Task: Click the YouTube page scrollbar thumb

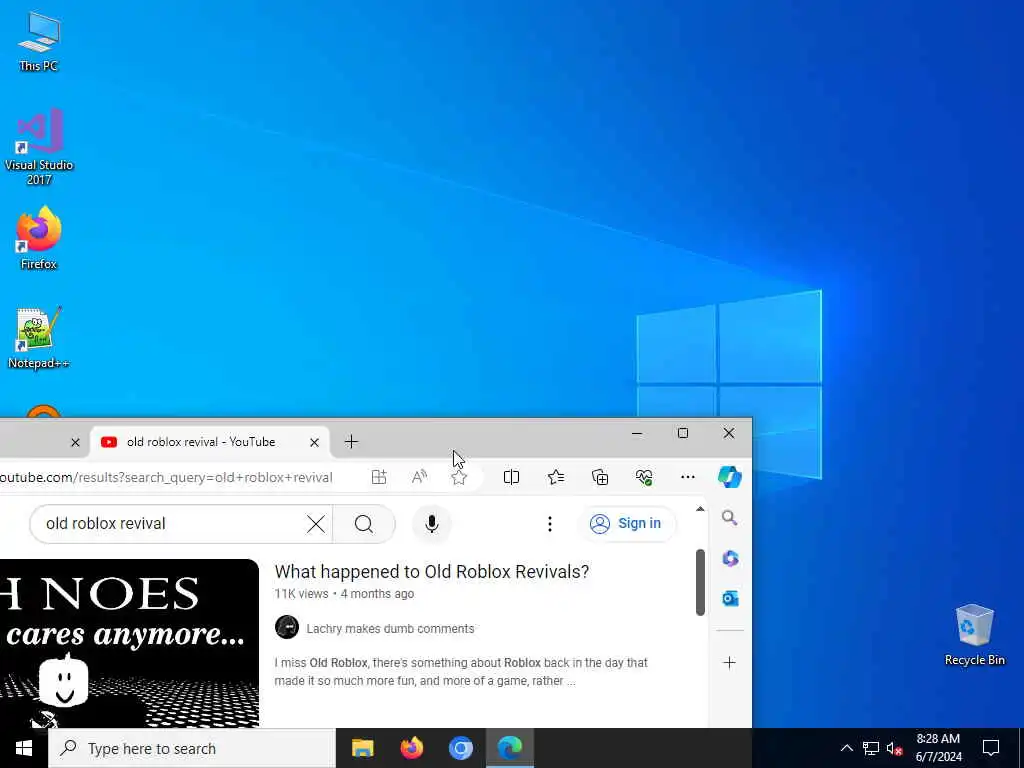Action: click(700, 582)
